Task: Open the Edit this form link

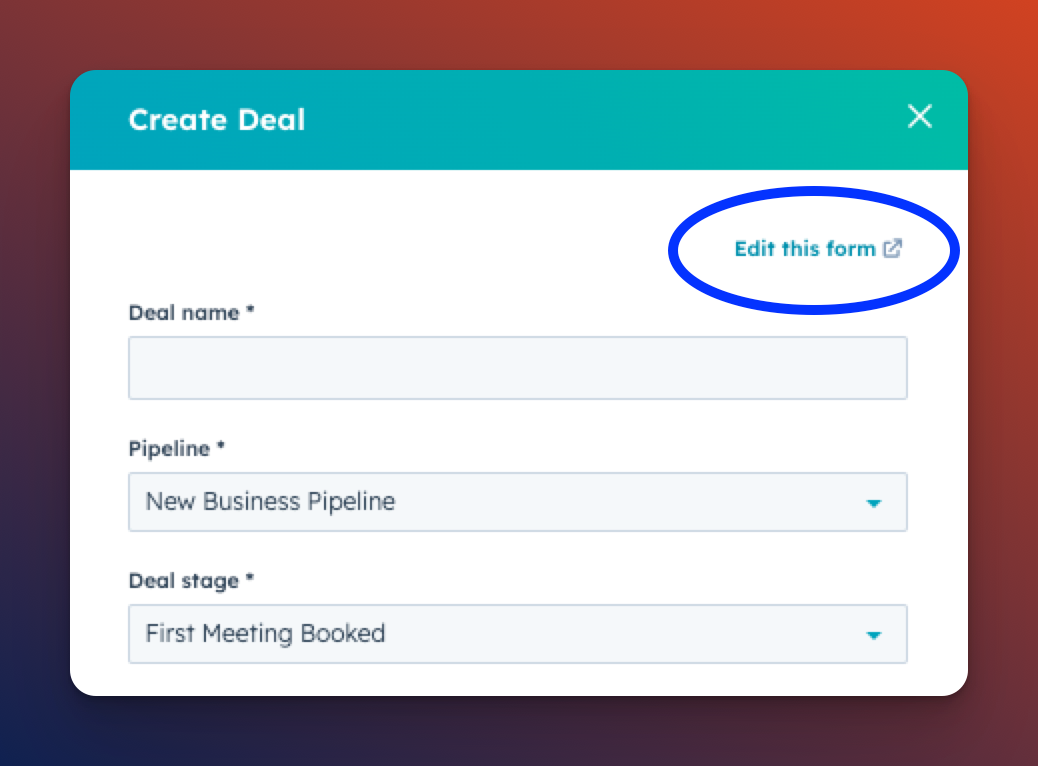Action: 804,249
